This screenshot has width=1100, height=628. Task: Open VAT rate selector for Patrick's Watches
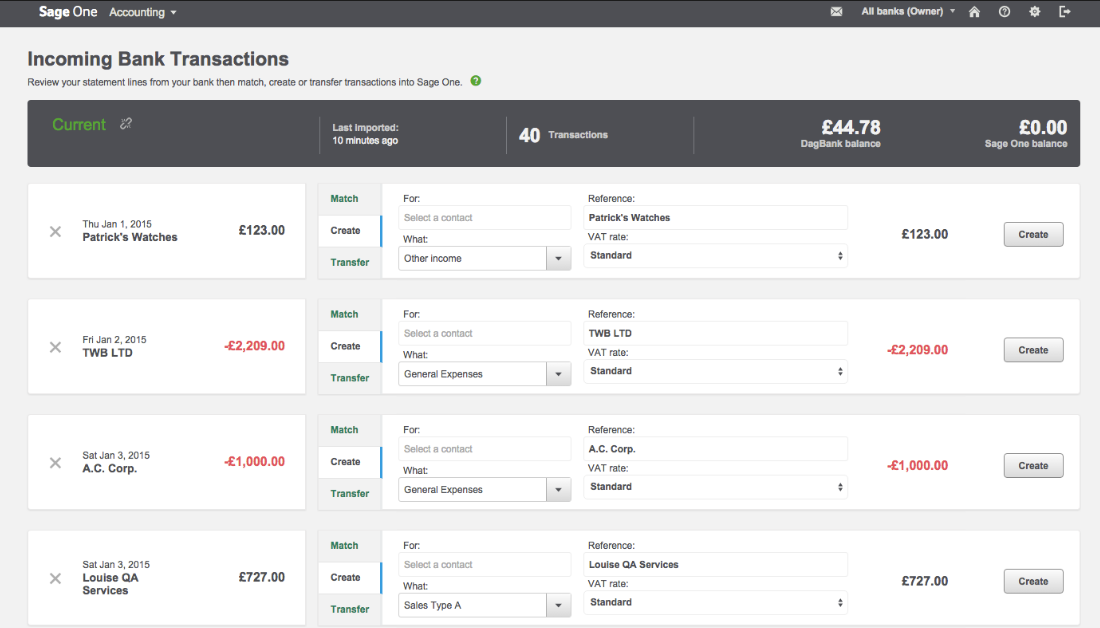click(716, 255)
